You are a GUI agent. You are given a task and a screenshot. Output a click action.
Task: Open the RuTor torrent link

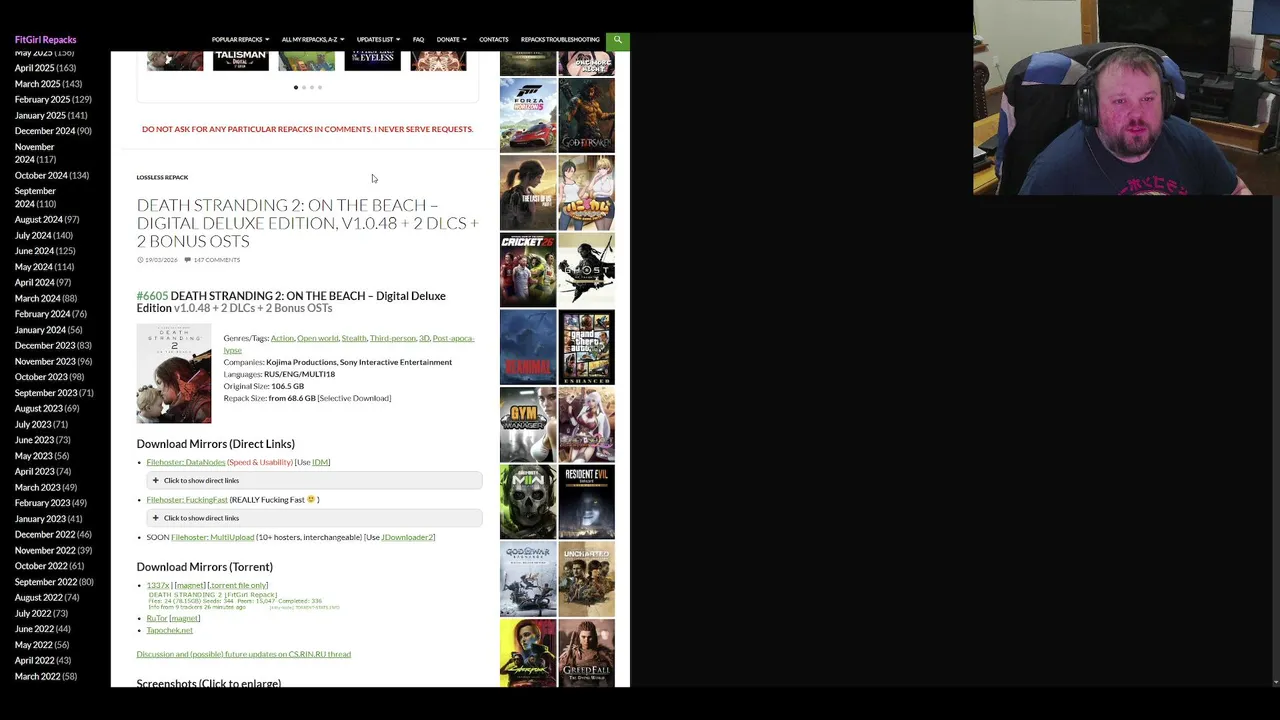pos(156,618)
